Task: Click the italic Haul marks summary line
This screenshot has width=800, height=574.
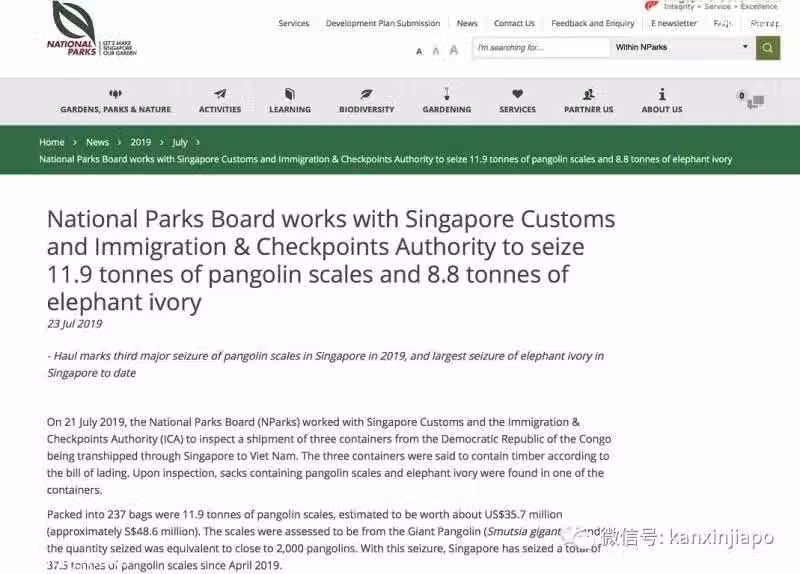Action: pos(326,364)
